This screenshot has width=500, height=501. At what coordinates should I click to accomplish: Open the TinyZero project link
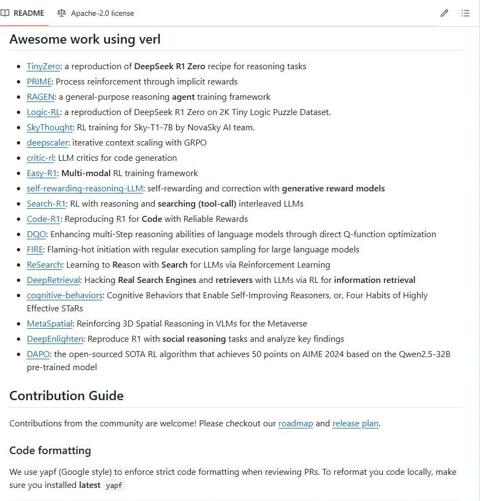[43, 66]
